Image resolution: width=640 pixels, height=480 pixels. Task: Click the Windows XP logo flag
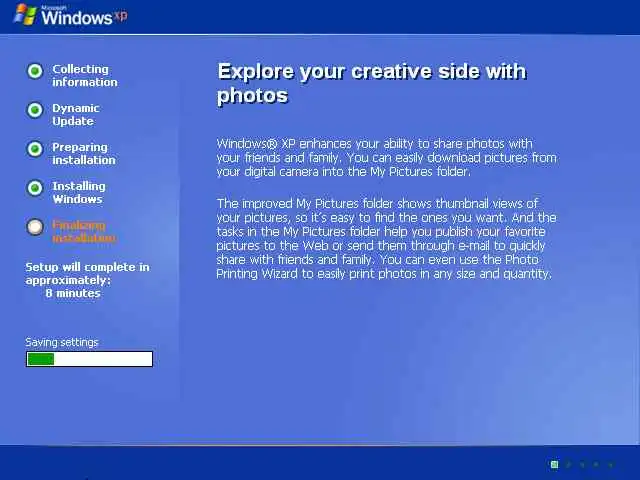coord(25,15)
